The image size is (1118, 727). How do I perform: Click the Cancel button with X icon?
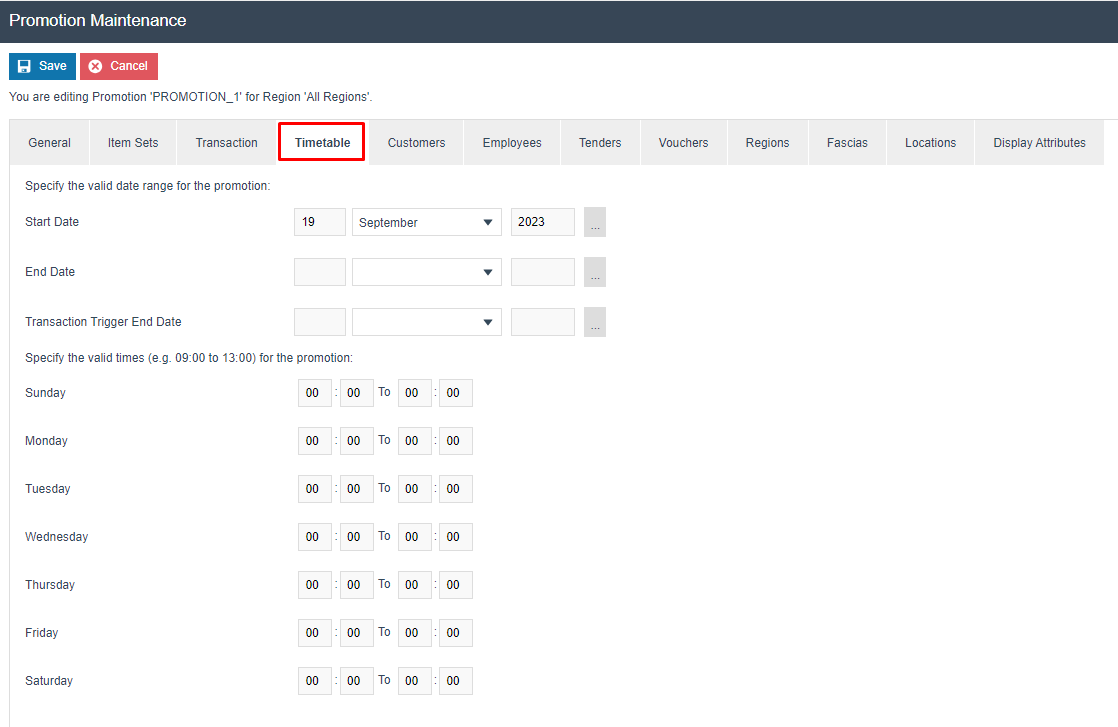point(119,66)
